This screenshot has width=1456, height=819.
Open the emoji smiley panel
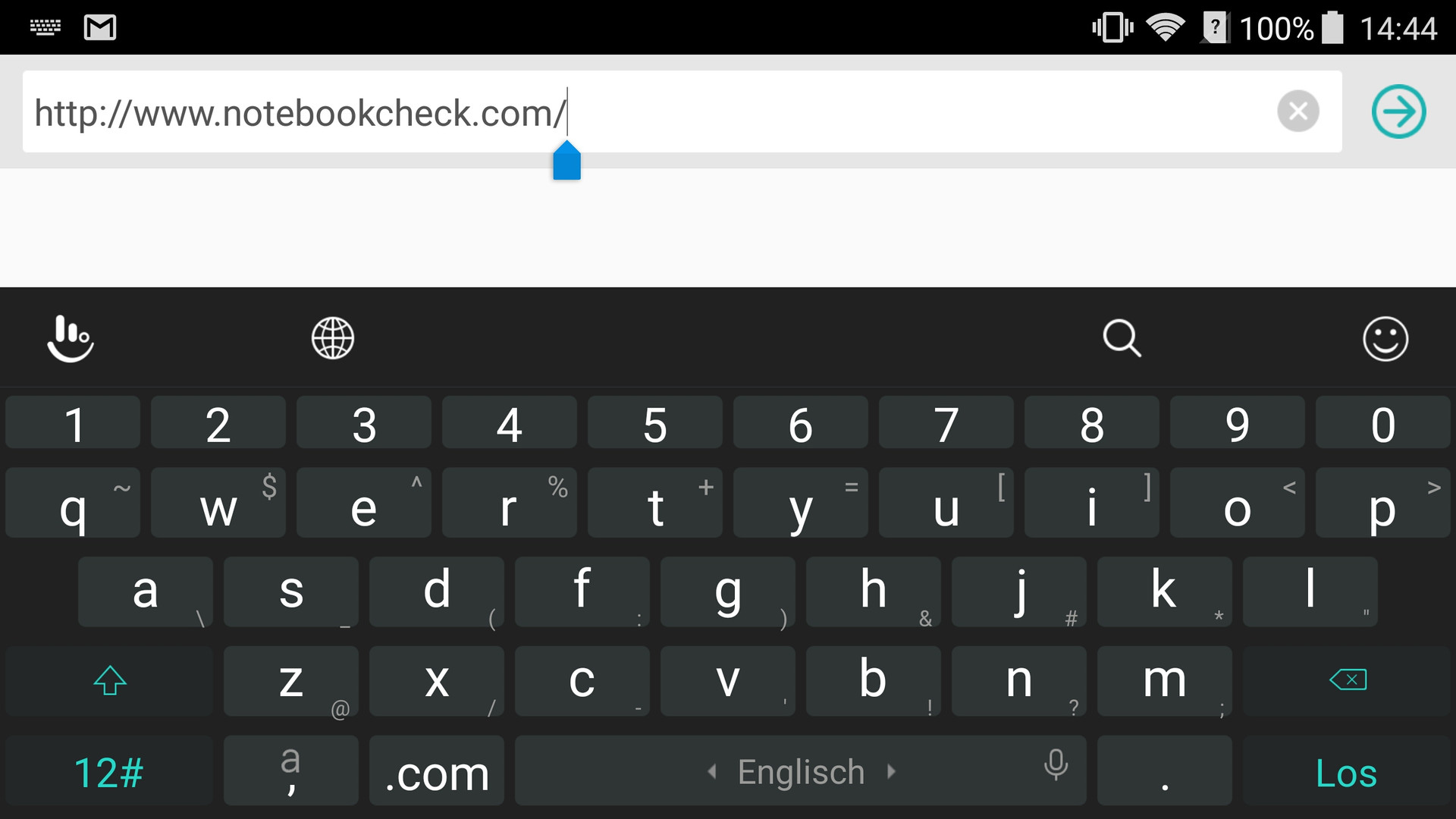click(x=1385, y=338)
